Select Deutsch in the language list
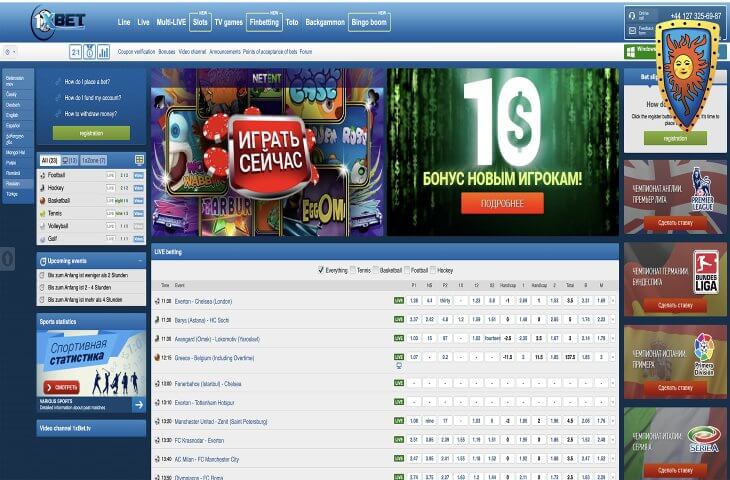This screenshot has height=480, width=730. click(x=13, y=105)
